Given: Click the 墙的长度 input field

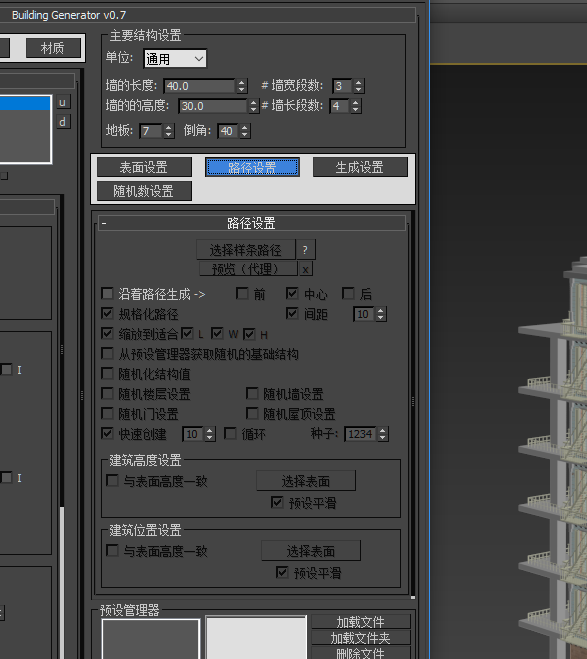Looking at the screenshot, I should coord(199,86).
